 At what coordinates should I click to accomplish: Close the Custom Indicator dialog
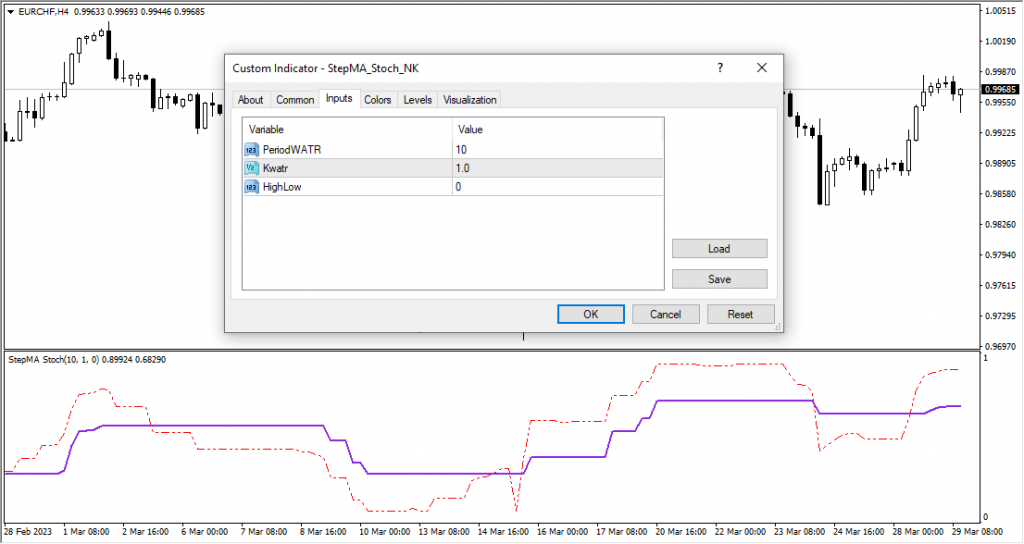point(762,68)
